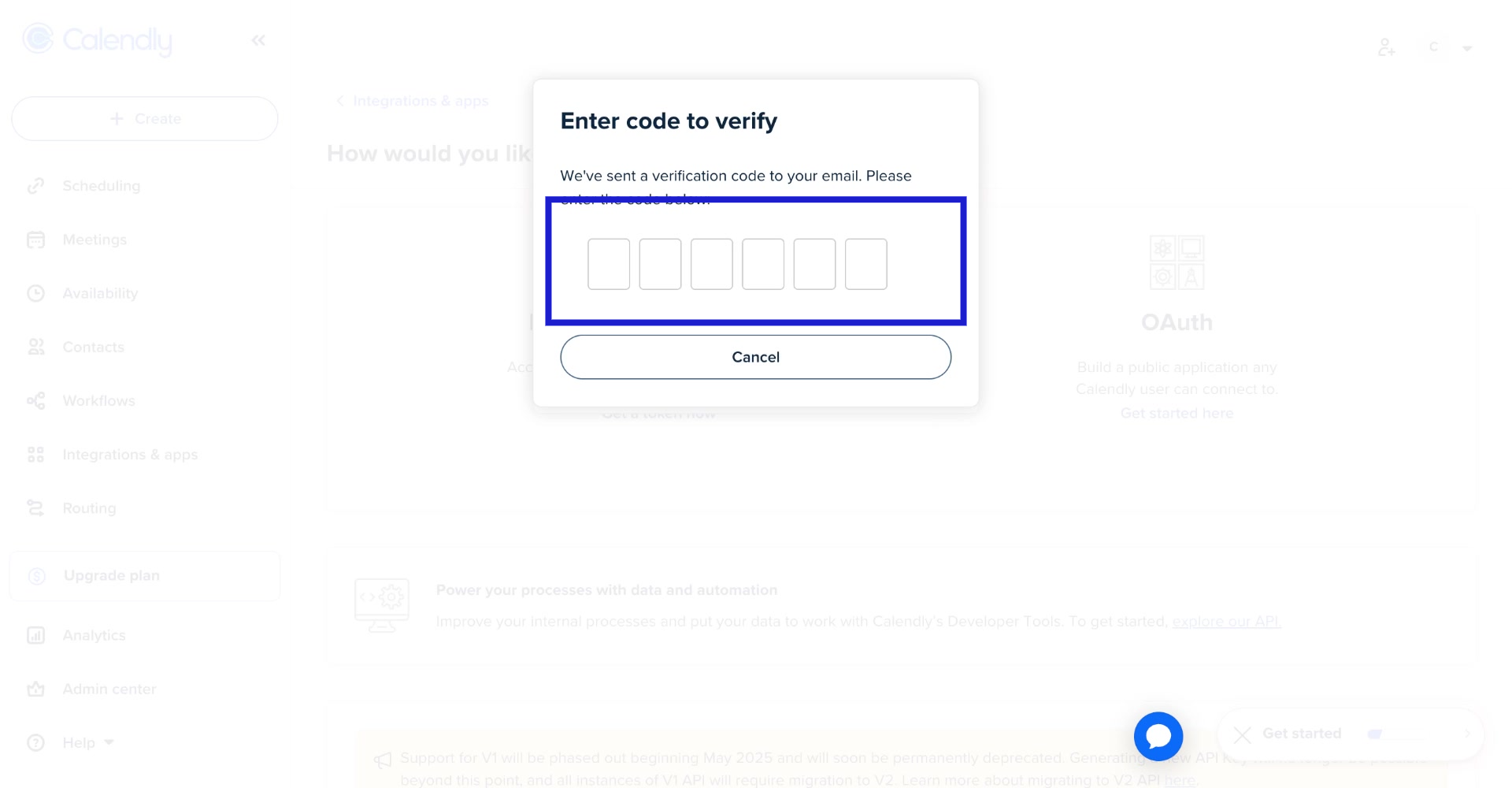The height and width of the screenshot is (788, 1512).
Task: Select Routing in the sidebar
Action: coord(89,508)
